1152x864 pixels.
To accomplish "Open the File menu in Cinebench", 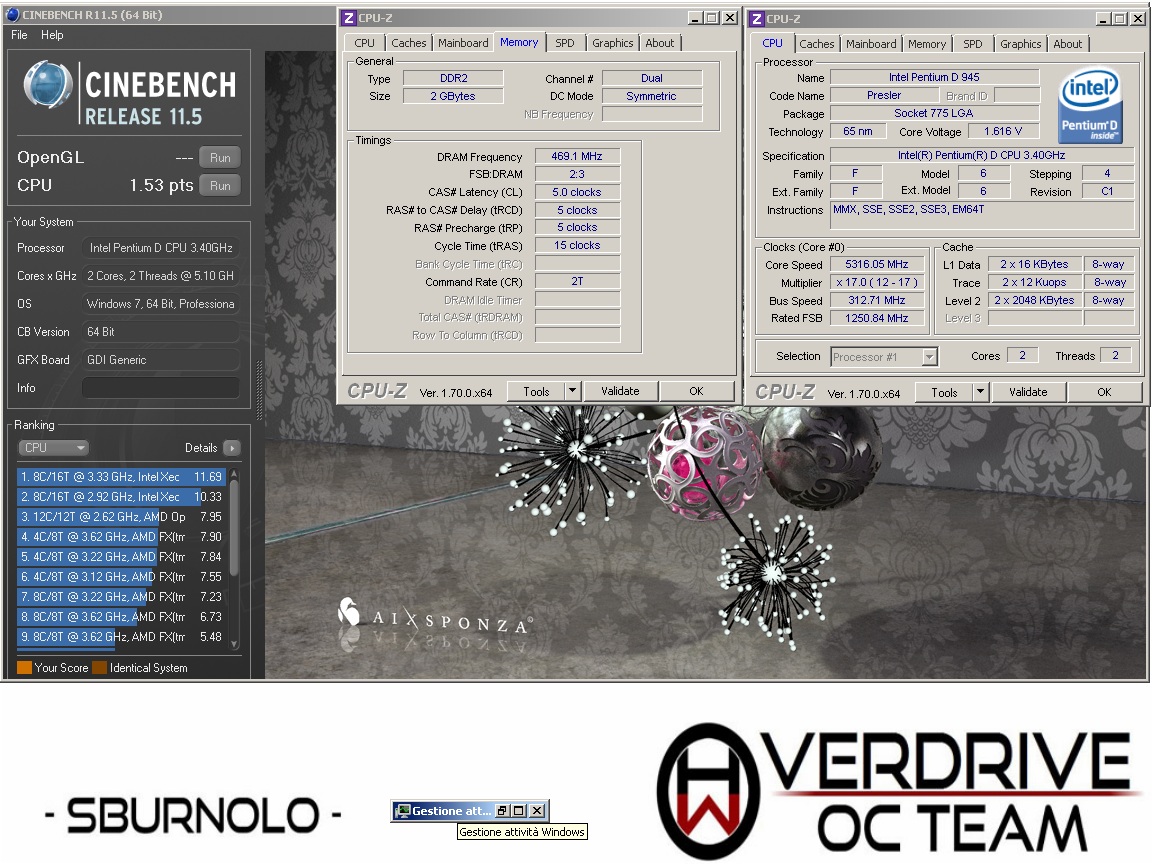I will [19, 35].
